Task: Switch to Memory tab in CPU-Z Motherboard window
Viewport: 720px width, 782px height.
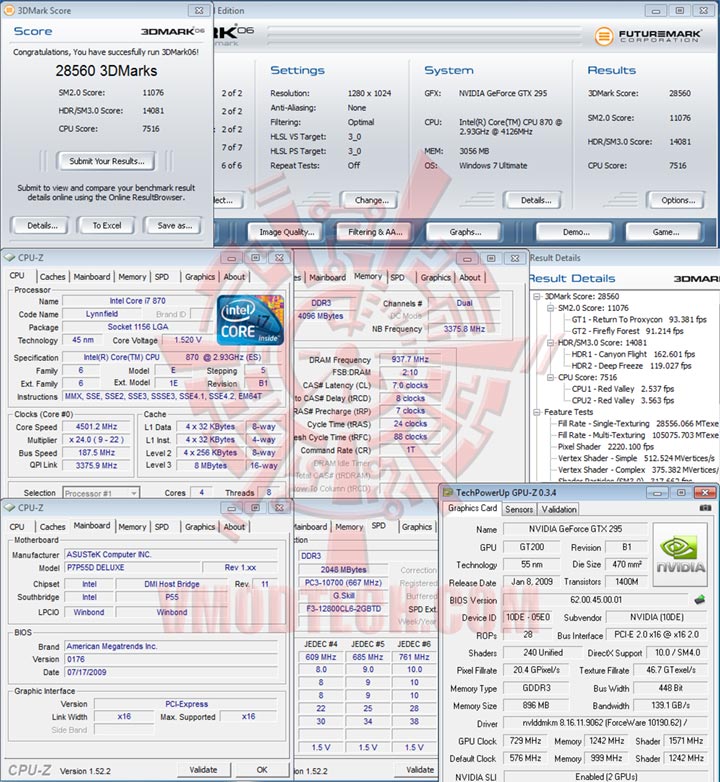Action: coord(132,527)
